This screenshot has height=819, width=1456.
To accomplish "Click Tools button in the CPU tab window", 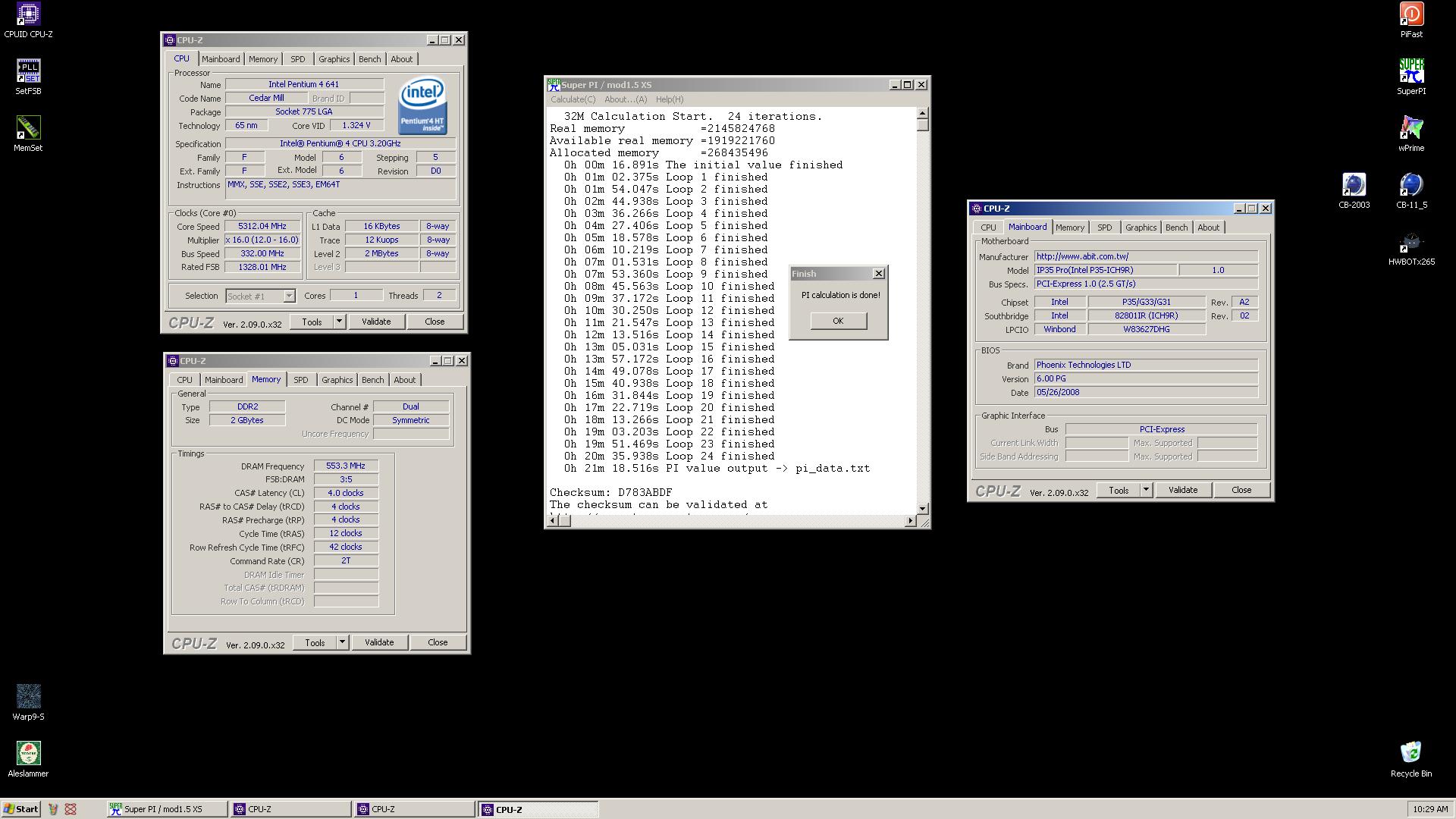I will point(312,322).
